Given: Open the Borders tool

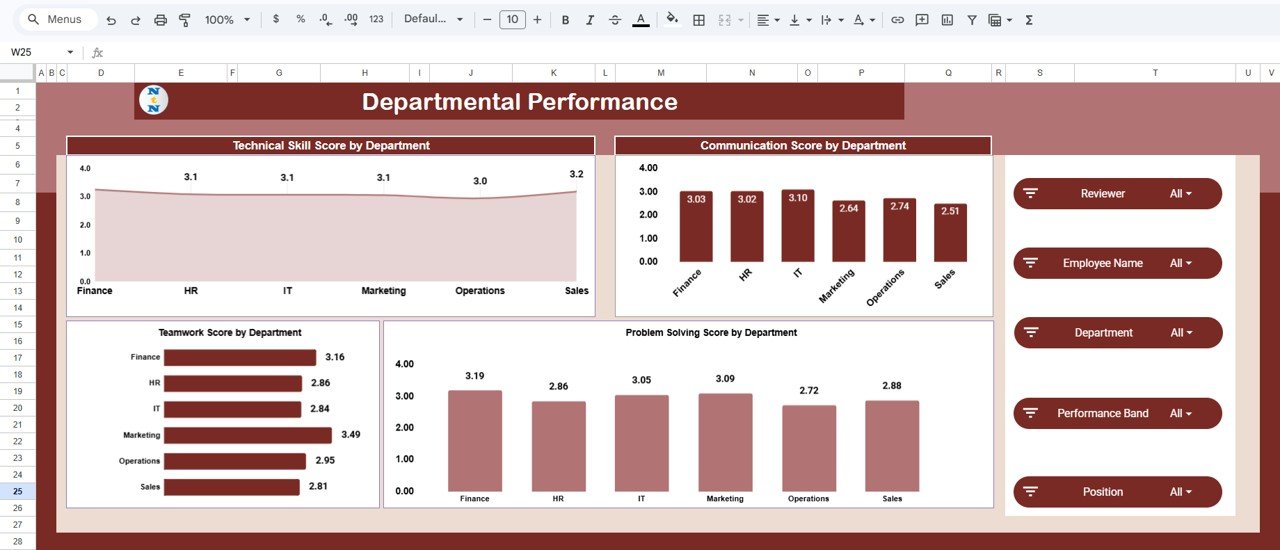Looking at the screenshot, I should coord(699,20).
